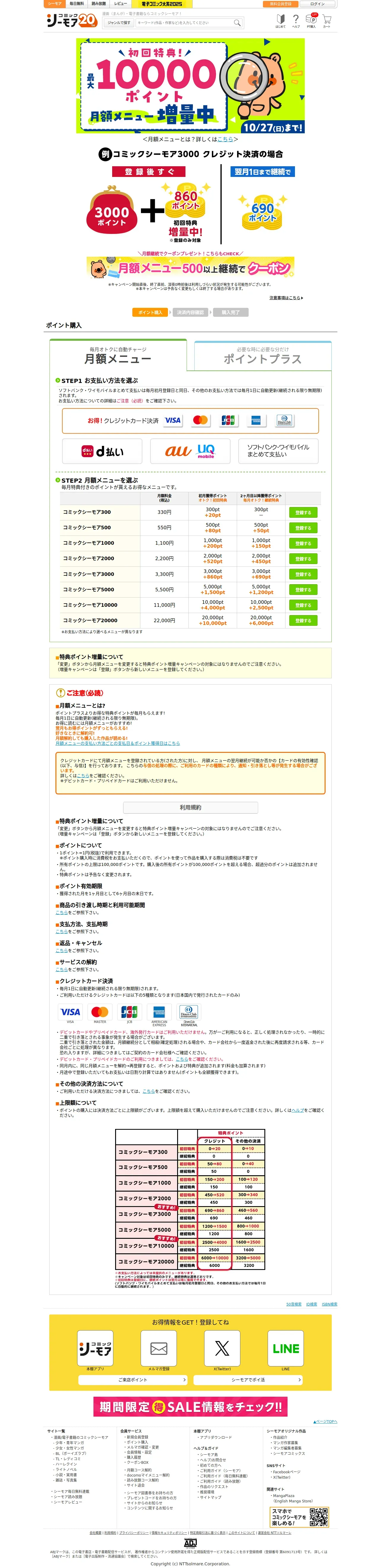381x1568 pixels.
Task: Click AMERICAN EXPRESS logo in notes section
Action: [x=159, y=1012]
